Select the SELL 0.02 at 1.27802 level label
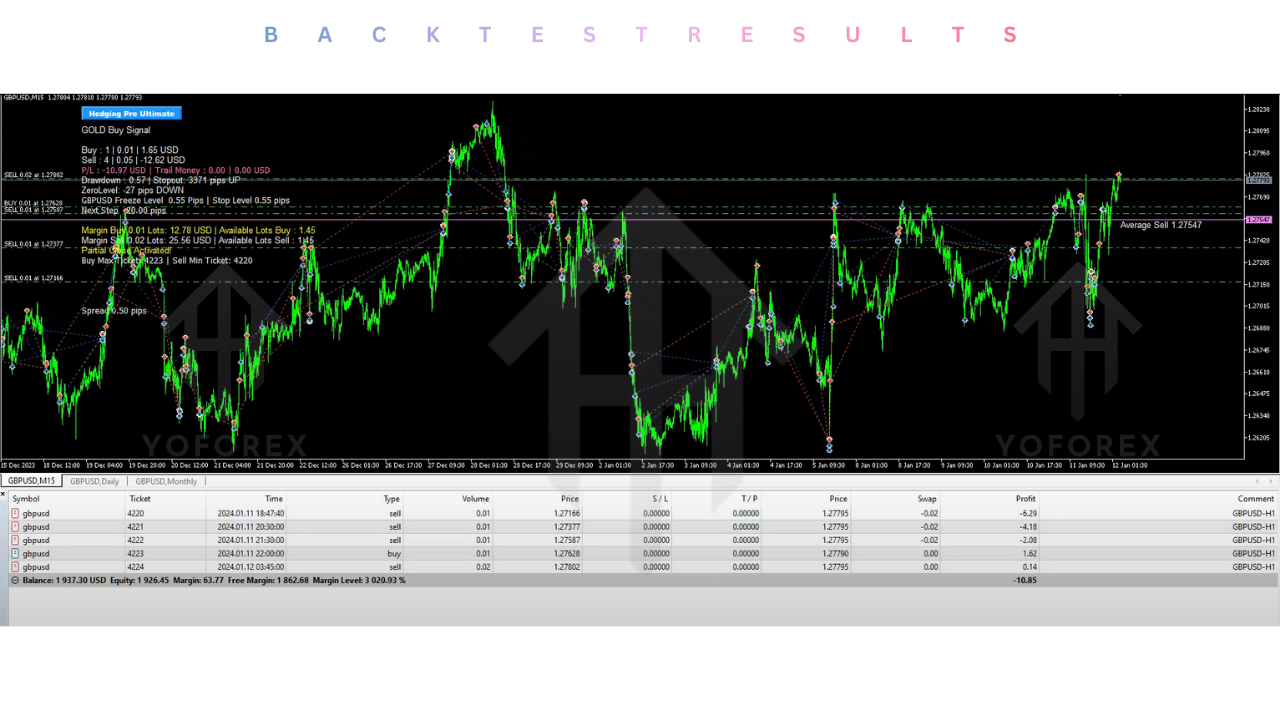The image size is (1280, 720). [x=33, y=175]
